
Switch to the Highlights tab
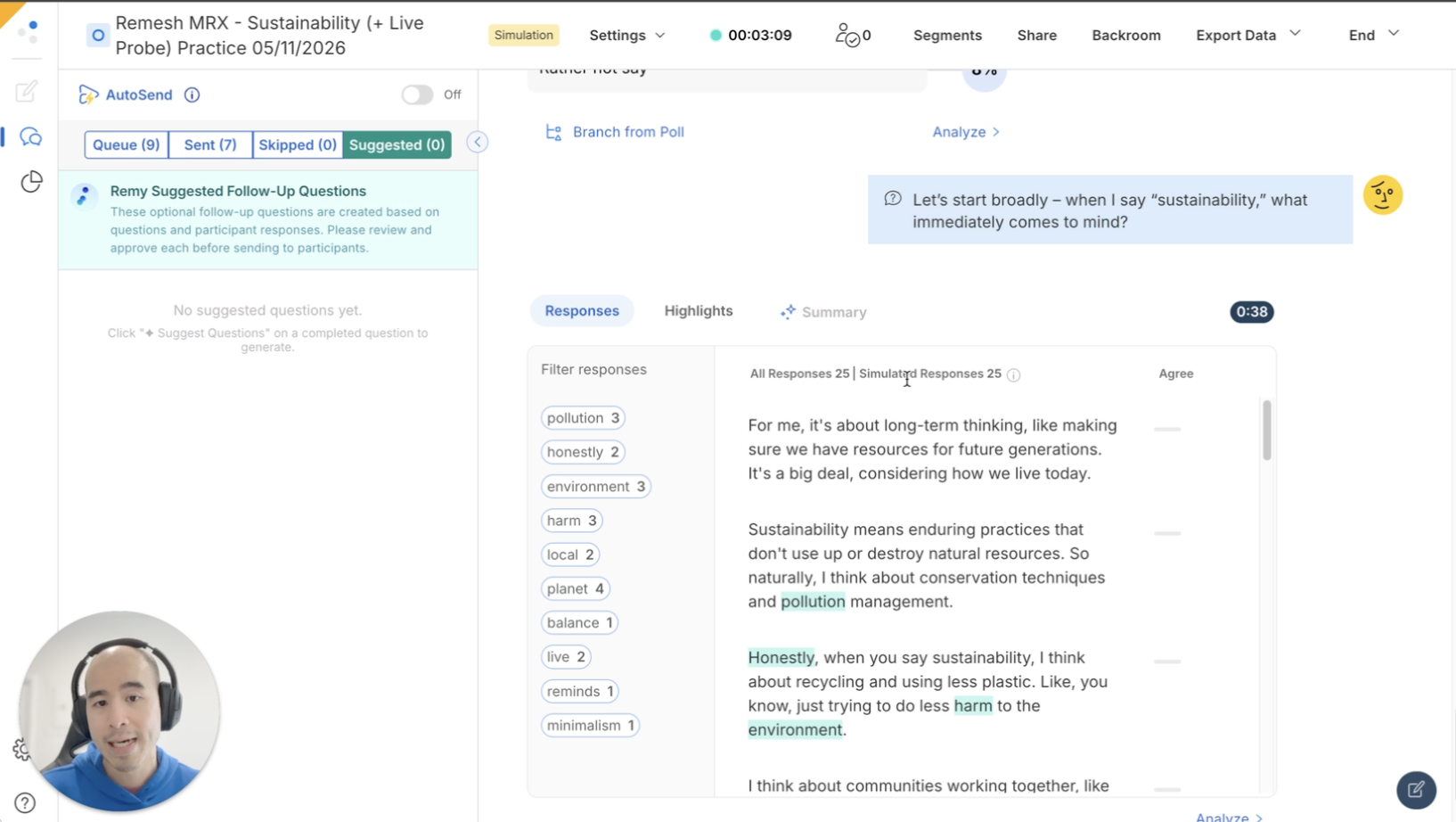point(699,311)
